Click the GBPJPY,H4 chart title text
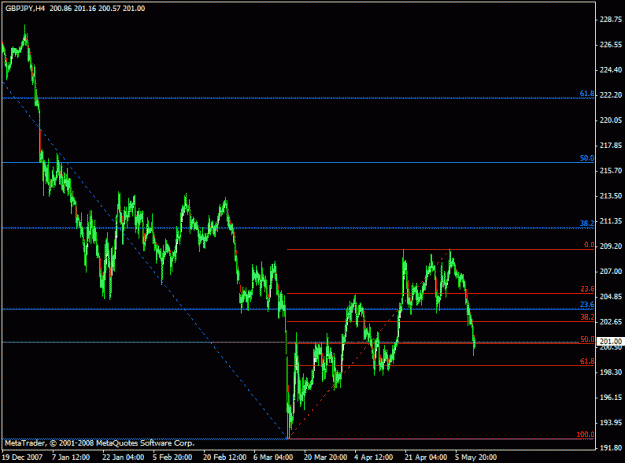 [x=25, y=8]
